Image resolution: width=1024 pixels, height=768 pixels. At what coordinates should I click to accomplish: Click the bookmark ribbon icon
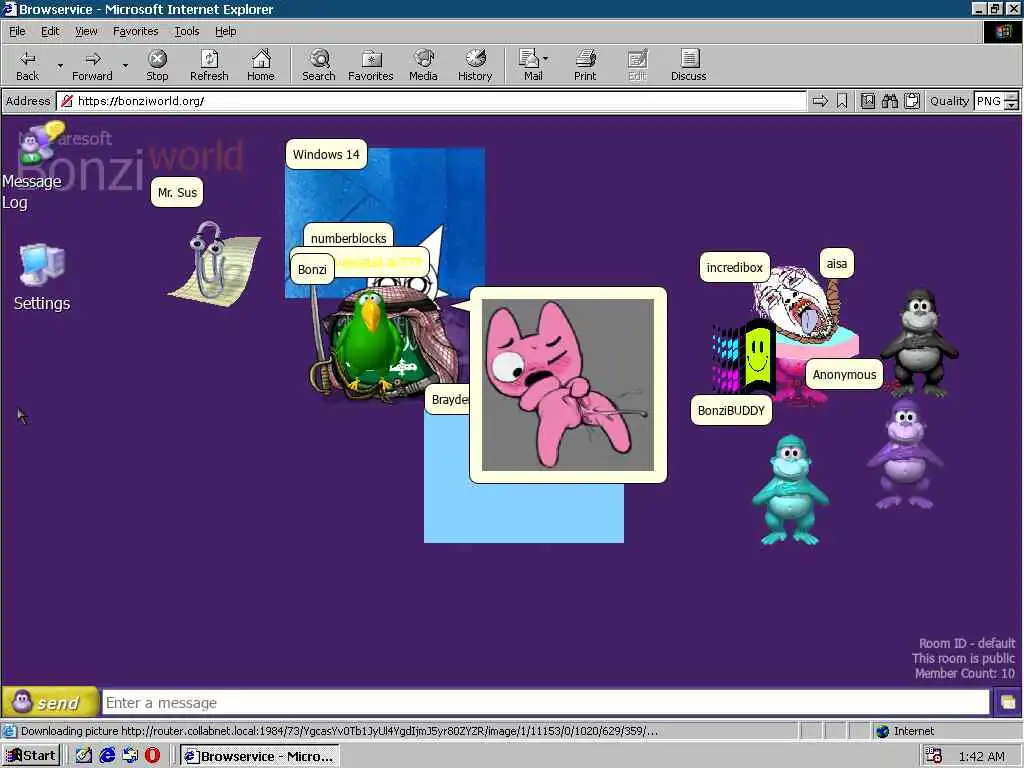pyautogui.click(x=842, y=101)
